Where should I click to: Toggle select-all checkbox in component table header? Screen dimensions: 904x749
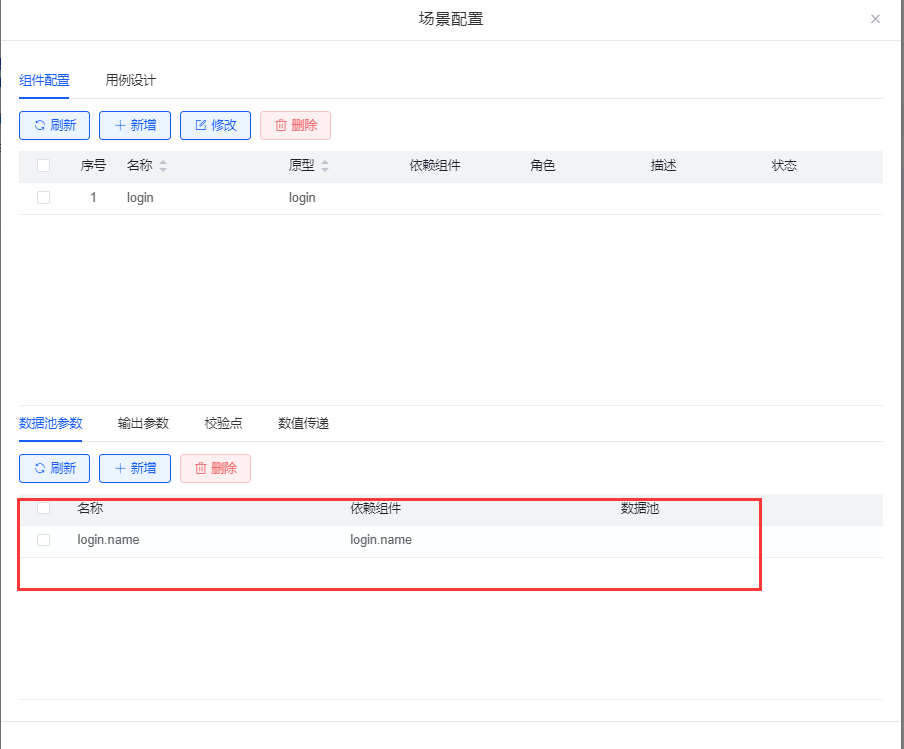[43, 166]
